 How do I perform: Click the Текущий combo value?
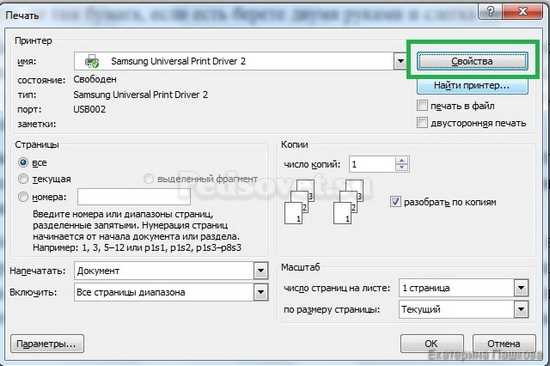coord(421,310)
